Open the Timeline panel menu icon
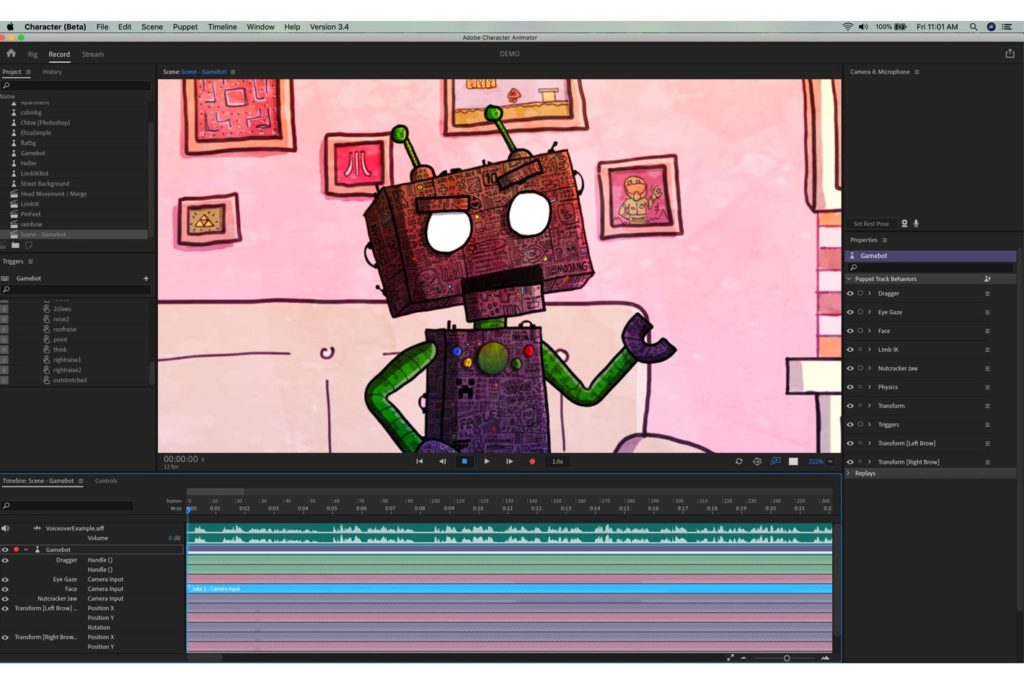The height and width of the screenshot is (682, 1024). (80, 481)
